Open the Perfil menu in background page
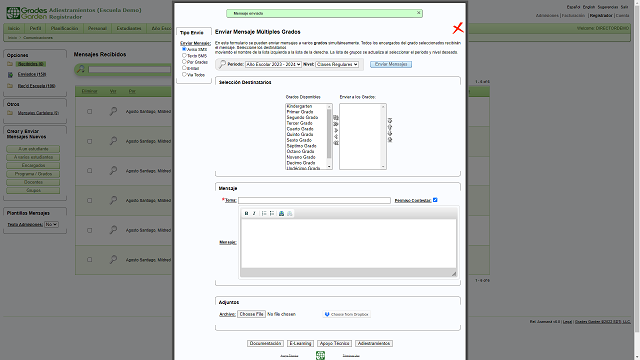Screen dimensions: 640x360 coord(35,29)
